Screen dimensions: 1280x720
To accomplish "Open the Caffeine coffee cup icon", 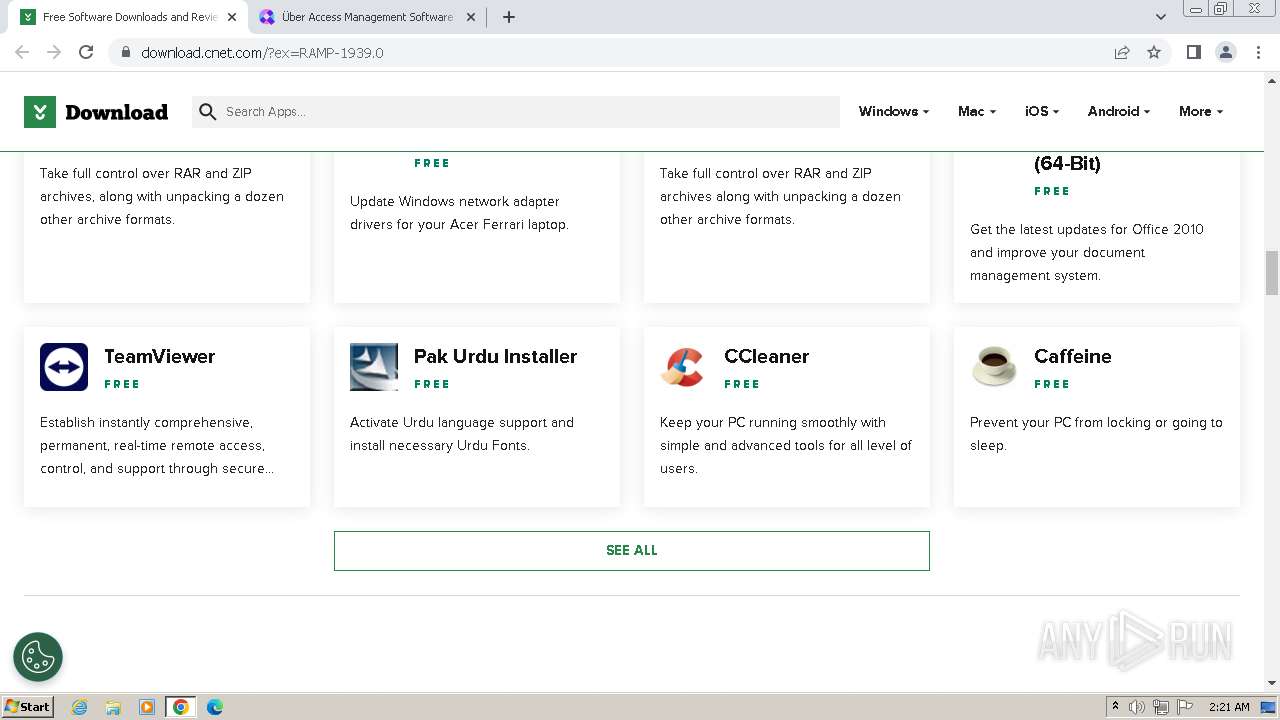I will (x=994, y=367).
